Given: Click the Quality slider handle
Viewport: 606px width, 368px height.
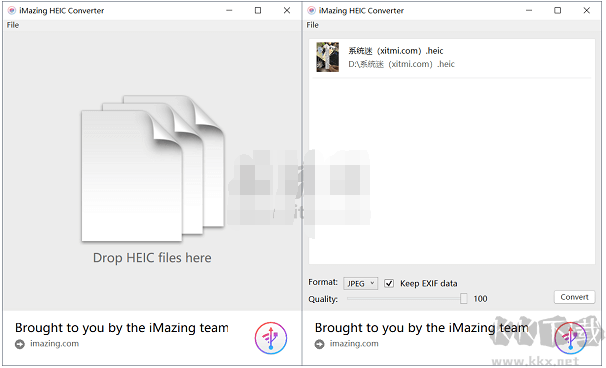Looking at the screenshot, I should click(463, 298).
